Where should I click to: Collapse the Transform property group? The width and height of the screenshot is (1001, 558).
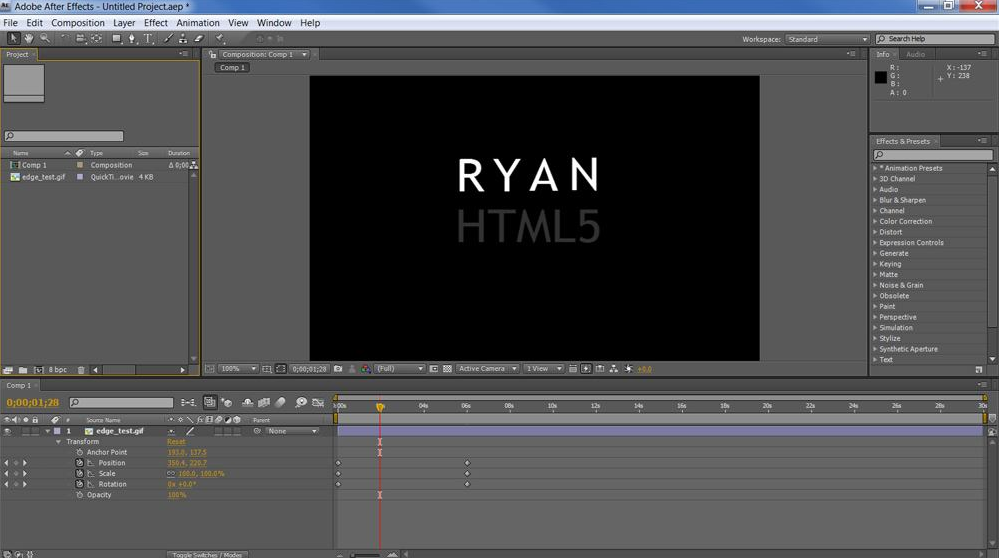coord(59,442)
